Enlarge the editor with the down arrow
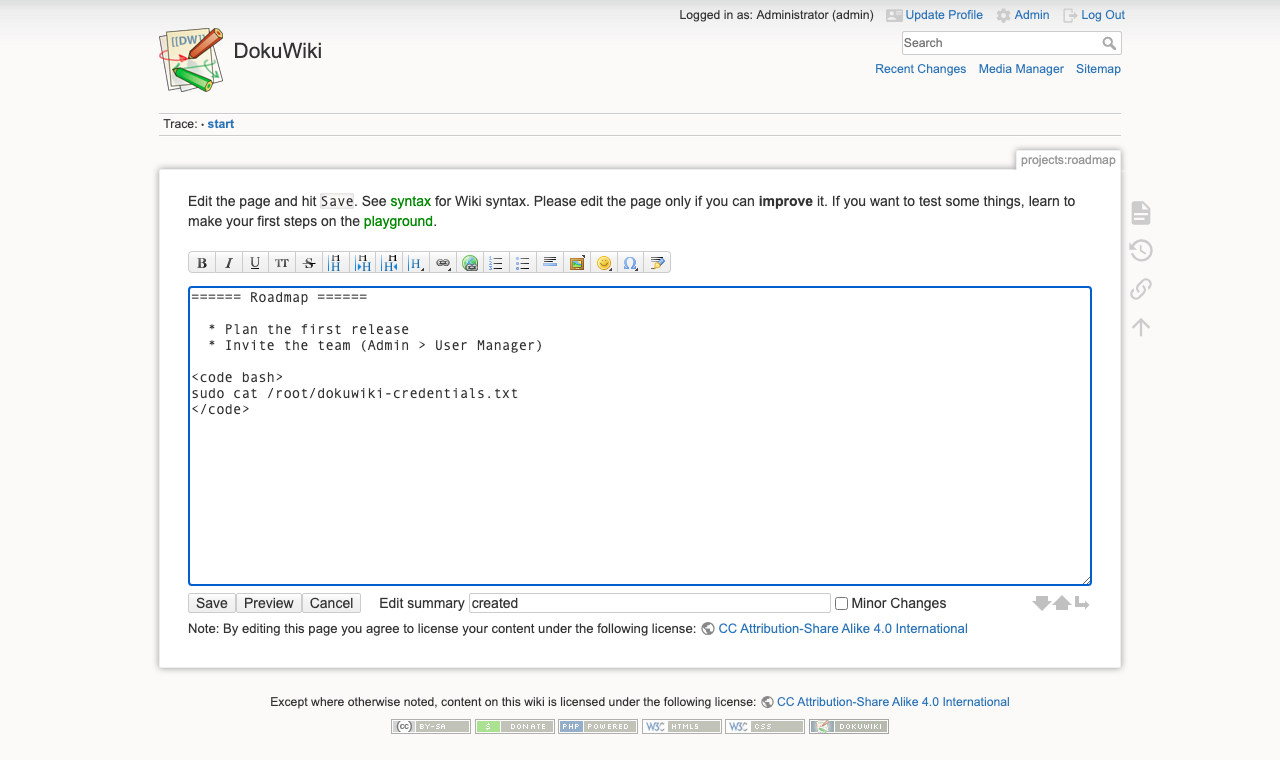The image size is (1280, 760). click(1041, 603)
